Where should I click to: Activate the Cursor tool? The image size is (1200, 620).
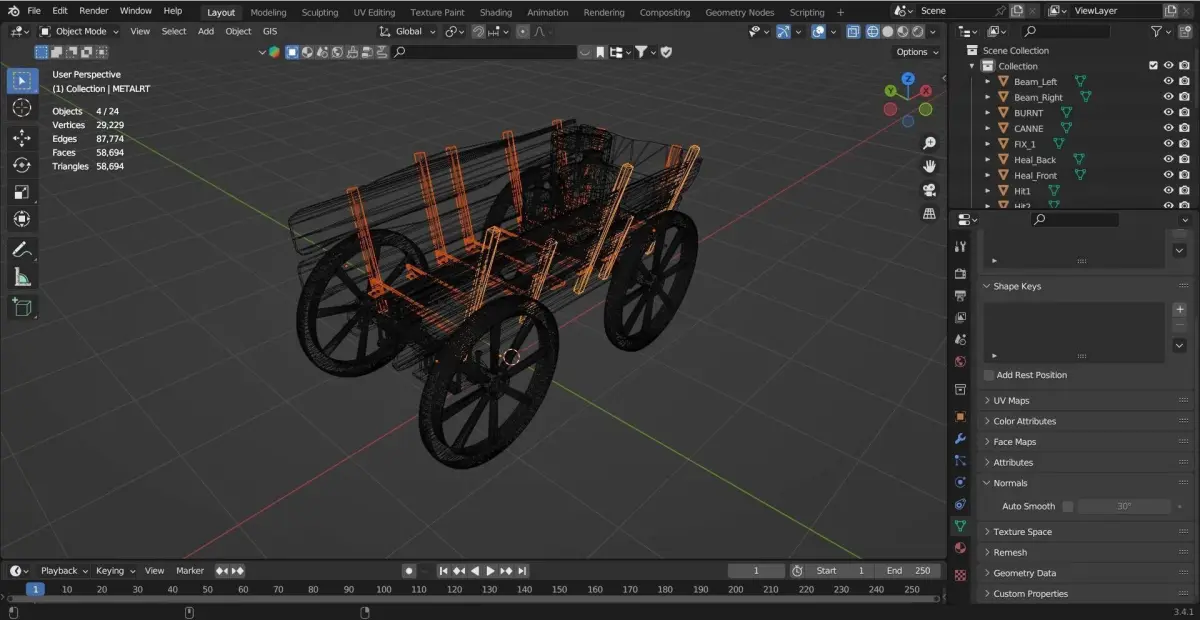click(x=22, y=108)
